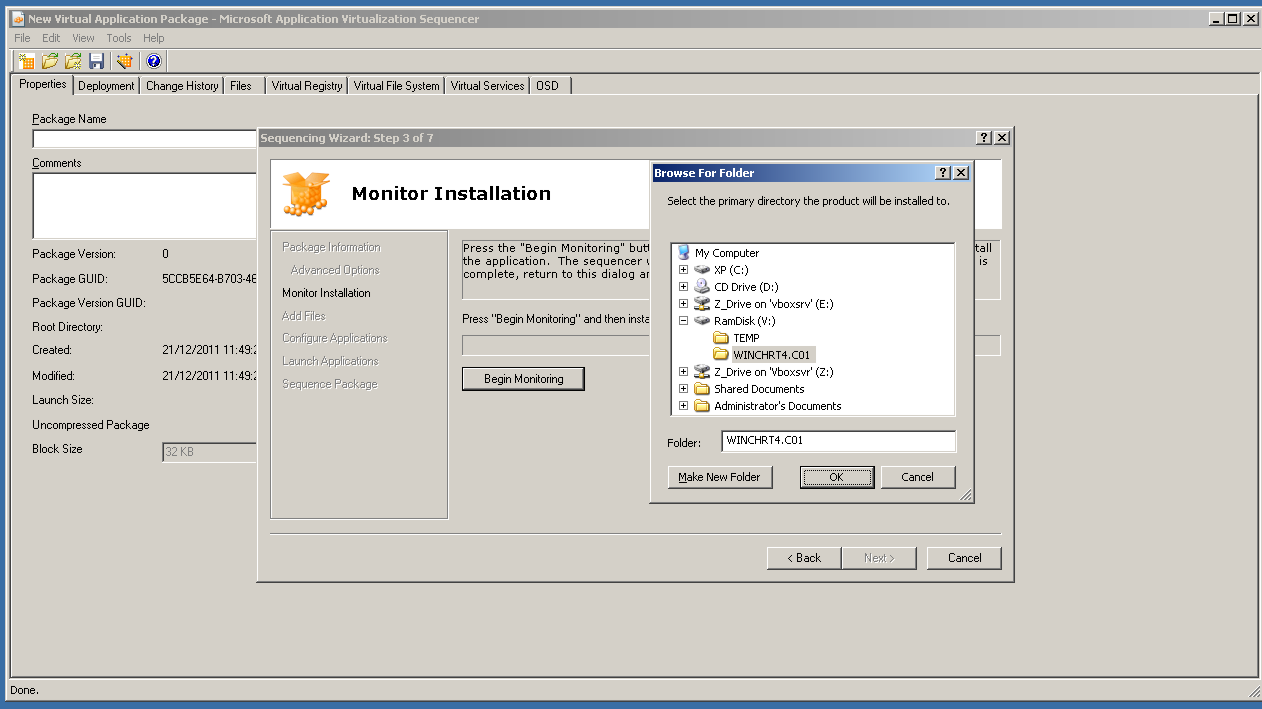Click the Open for Package Upgrade icon
Viewport: 1262px width, 709px height.
pos(73,61)
